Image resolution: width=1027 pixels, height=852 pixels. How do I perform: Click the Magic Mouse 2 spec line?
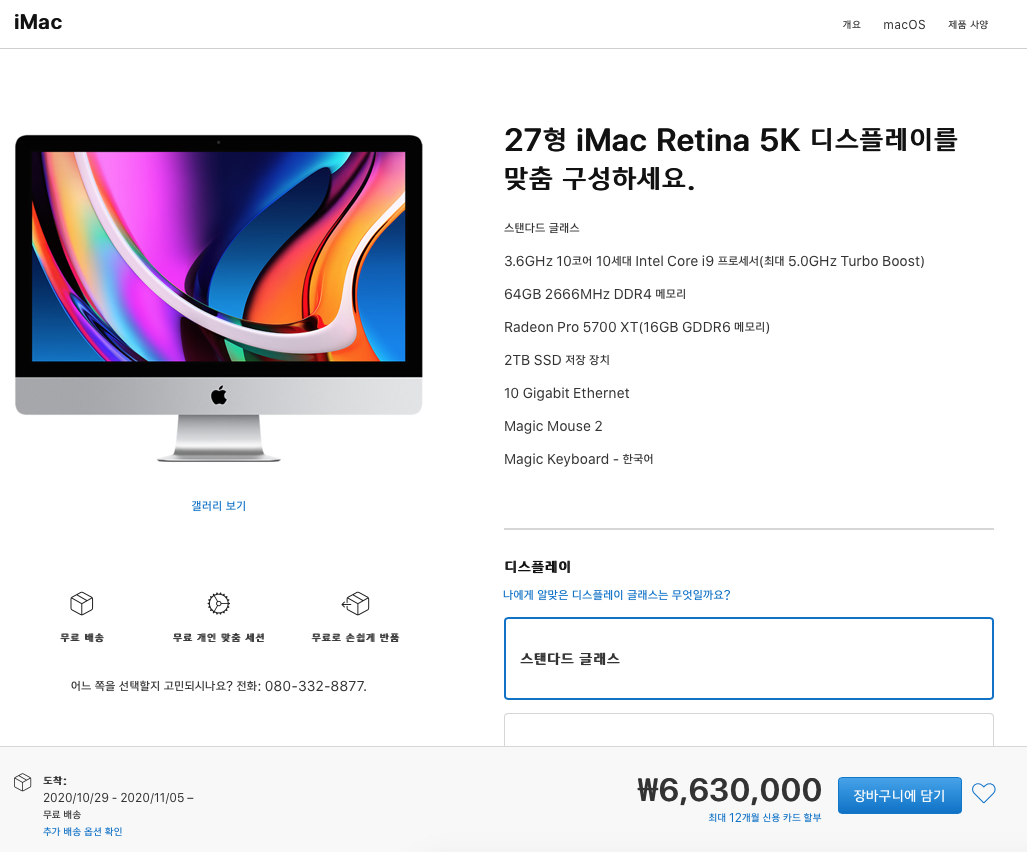pos(553,426)
